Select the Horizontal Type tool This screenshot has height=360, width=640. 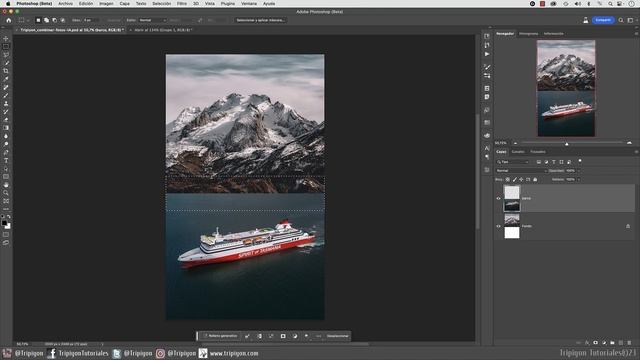tap(6, 160)
